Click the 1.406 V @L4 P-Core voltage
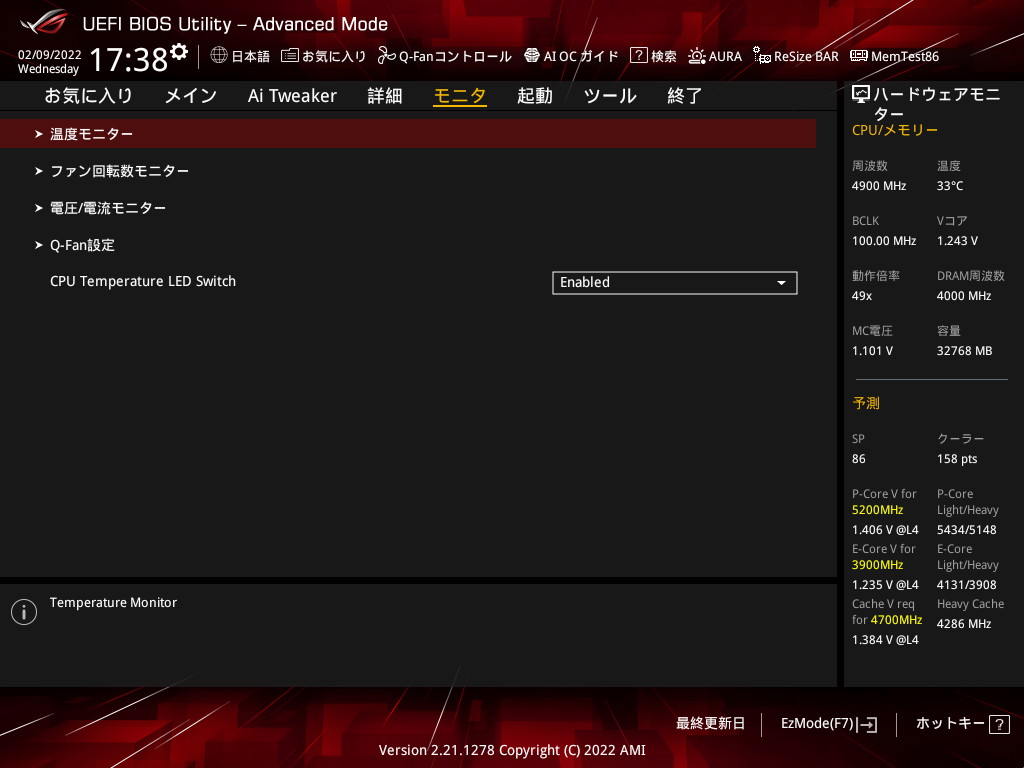 click(x=885, y=530)
